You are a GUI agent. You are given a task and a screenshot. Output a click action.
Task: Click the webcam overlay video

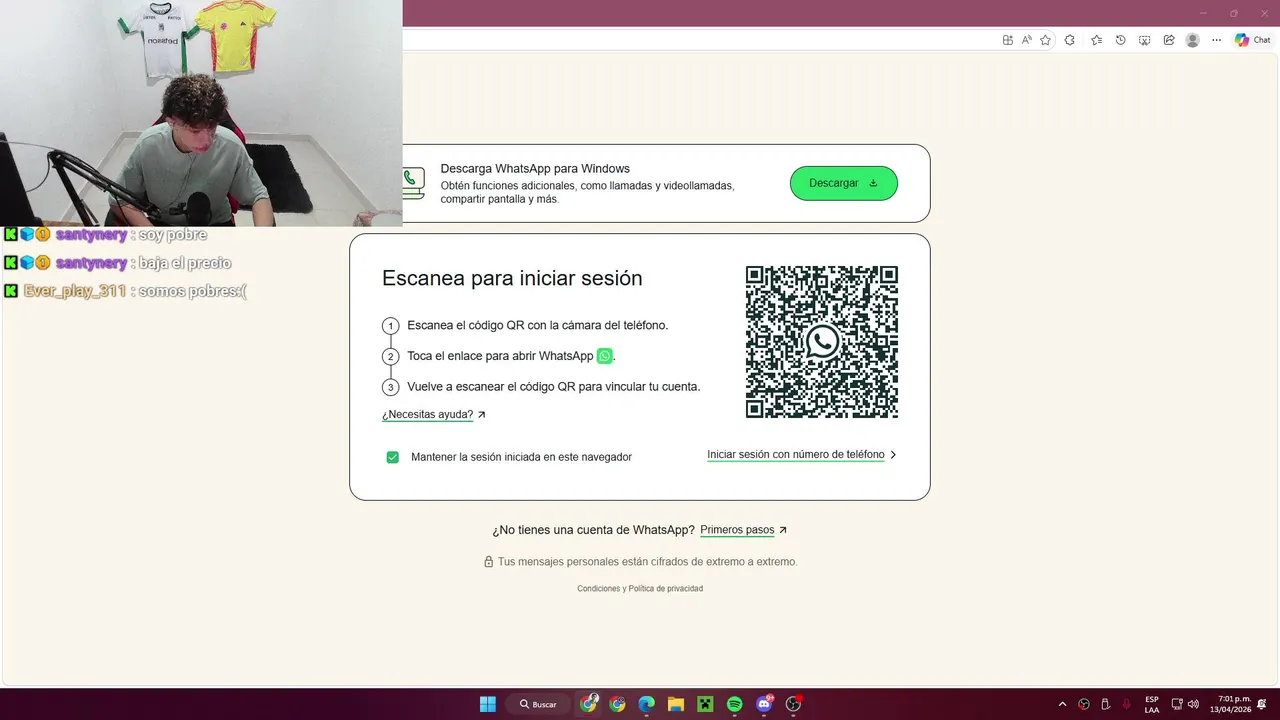tap(201, 112)
